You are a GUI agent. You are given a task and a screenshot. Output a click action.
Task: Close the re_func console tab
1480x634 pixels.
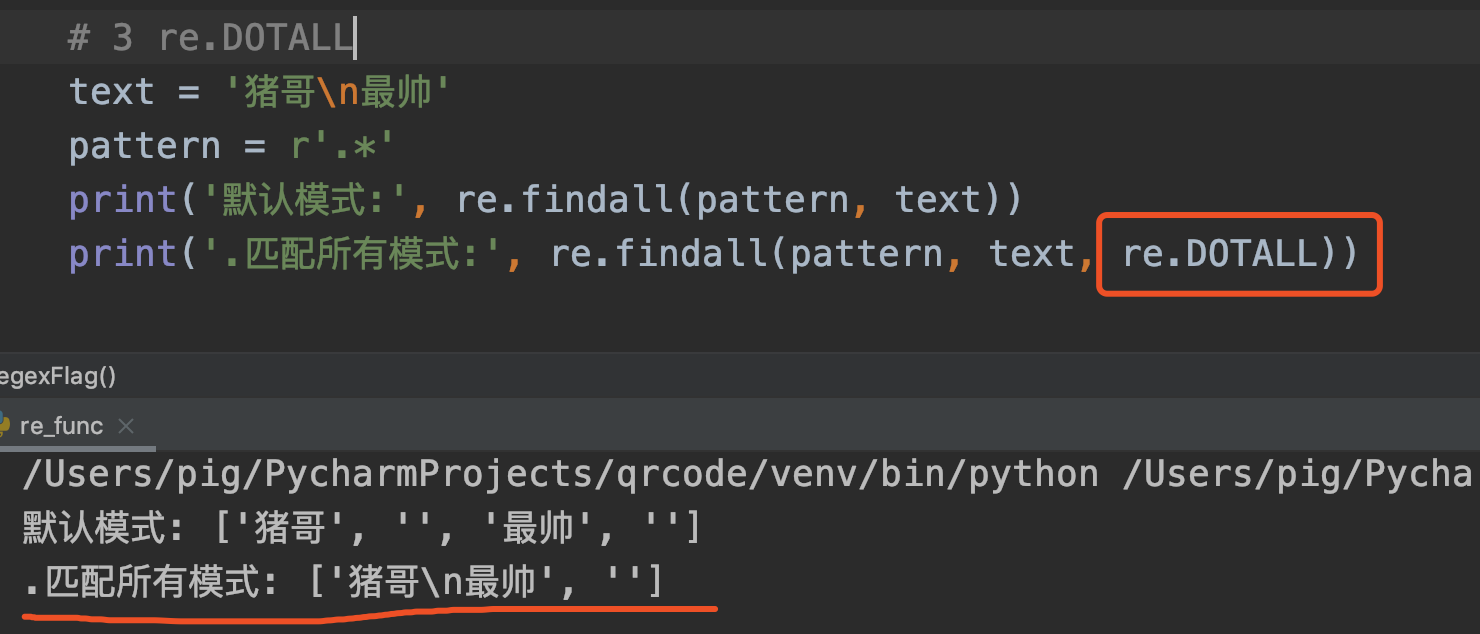pyautogui.click(x=126, y=425)
